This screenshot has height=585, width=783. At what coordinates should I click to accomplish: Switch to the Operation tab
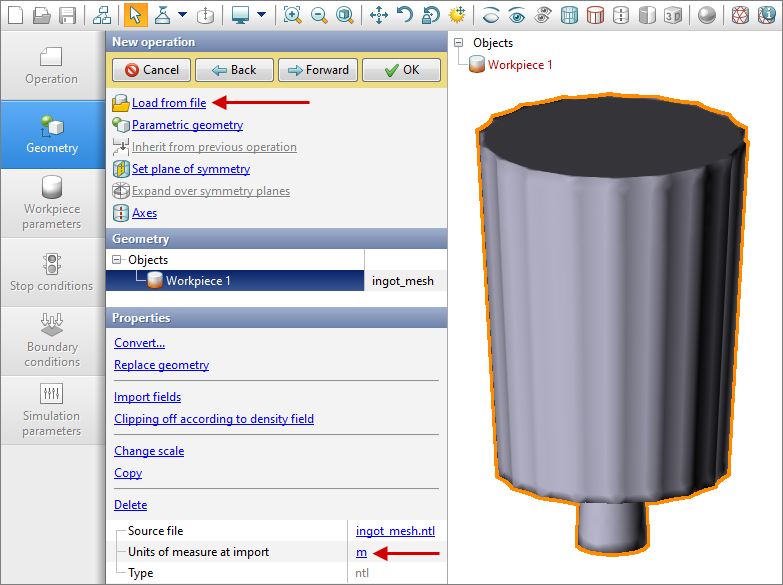(x=52, y=66)
